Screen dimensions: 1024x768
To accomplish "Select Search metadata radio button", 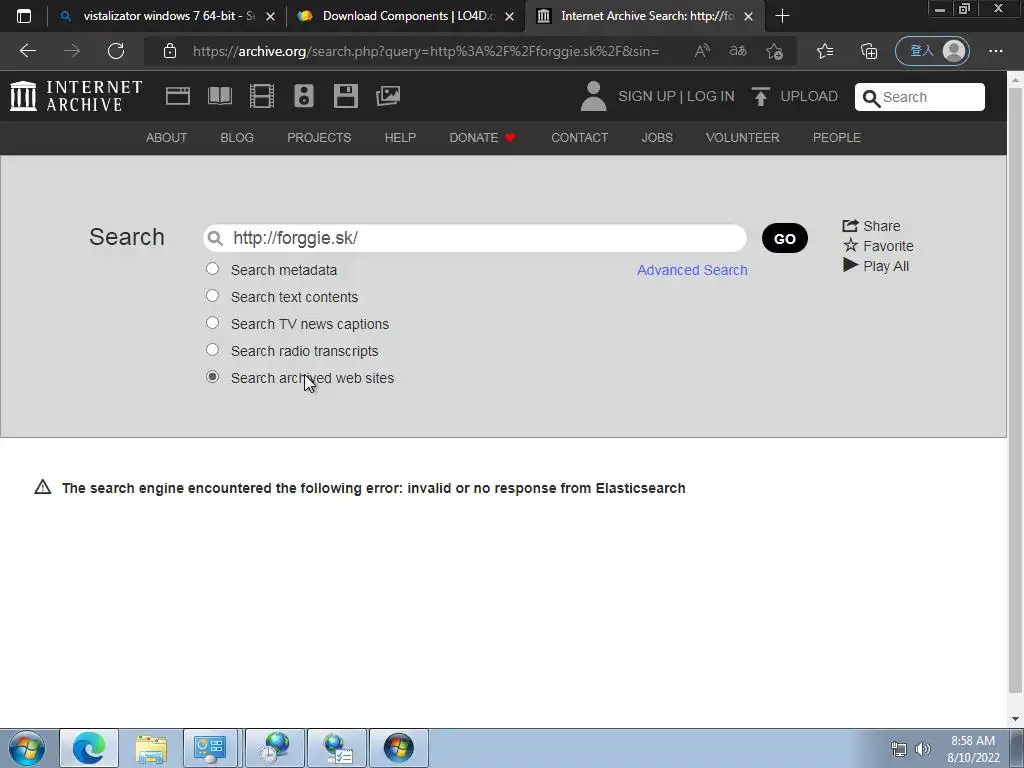I will (x=212, y=268).
